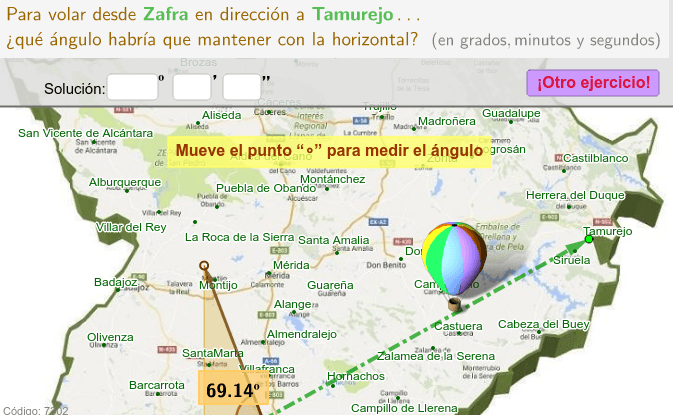
Task: Click the Barcarrota town label
Action: point(157,385)
